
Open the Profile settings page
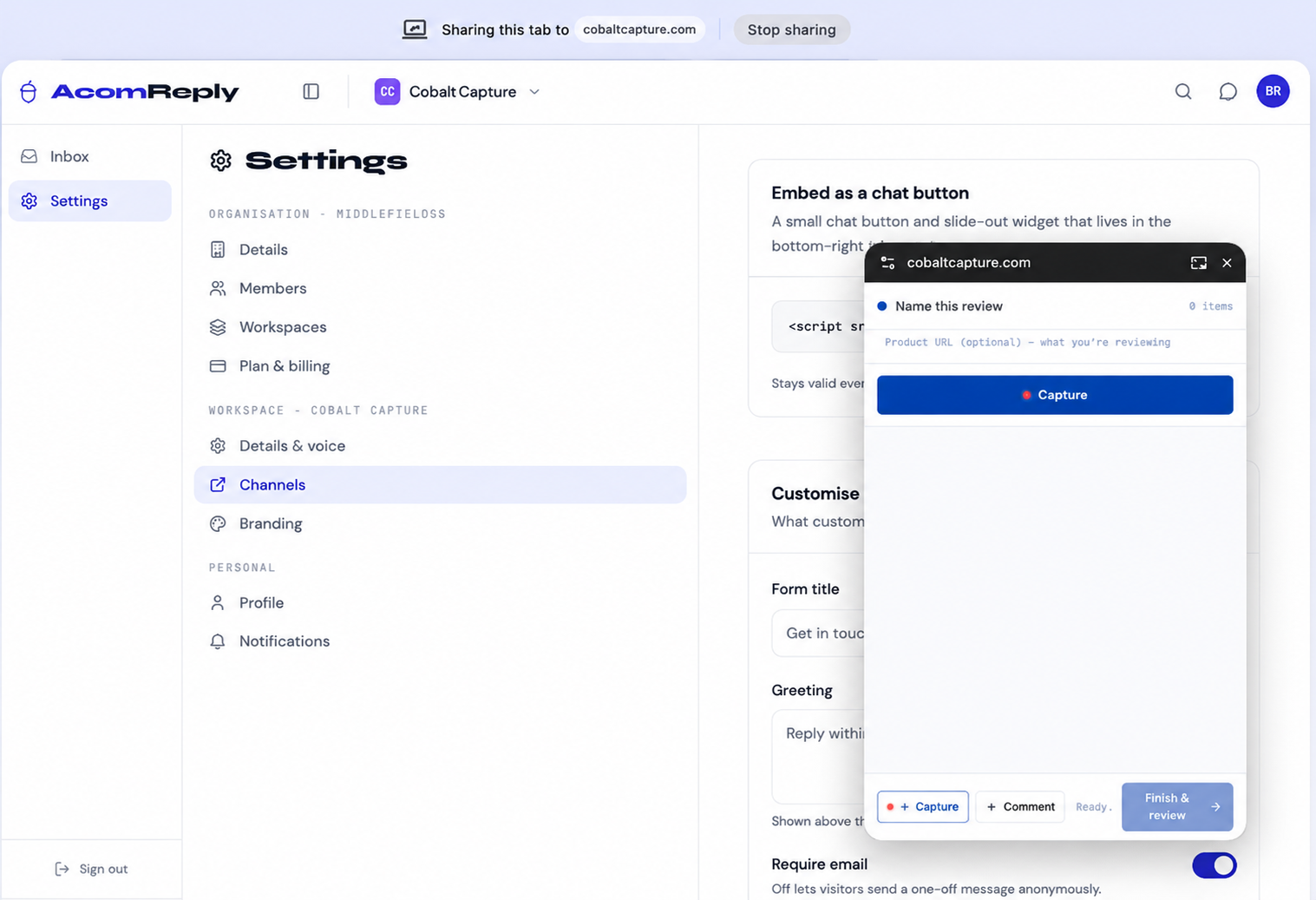tap(440, 602)
